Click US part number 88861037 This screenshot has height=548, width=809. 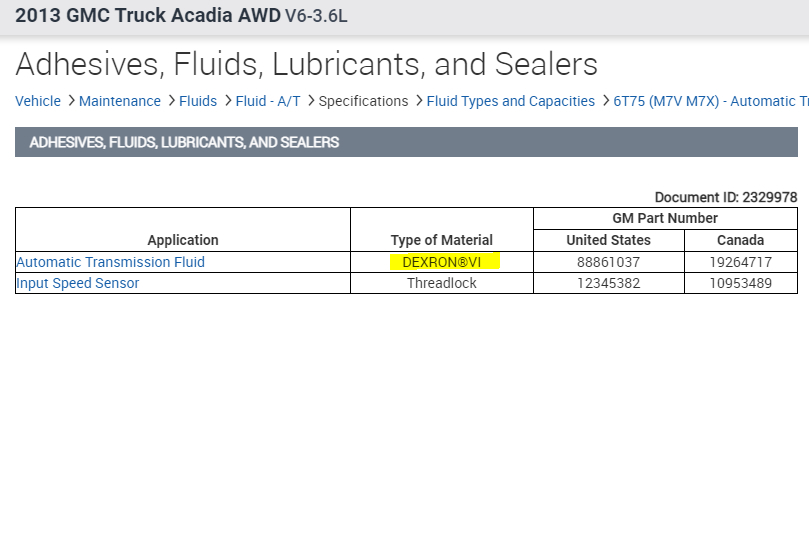pos(608,262)
